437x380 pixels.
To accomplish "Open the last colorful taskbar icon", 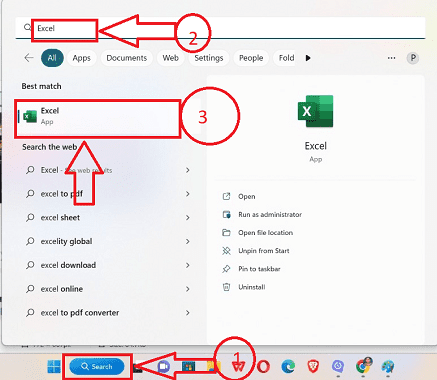I will tap(388, 367).
